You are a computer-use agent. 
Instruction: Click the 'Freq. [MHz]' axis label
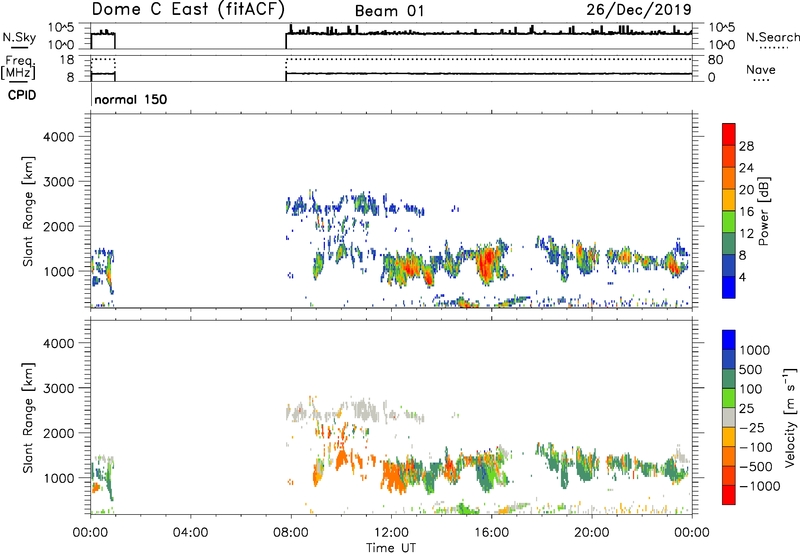point(18,68)
